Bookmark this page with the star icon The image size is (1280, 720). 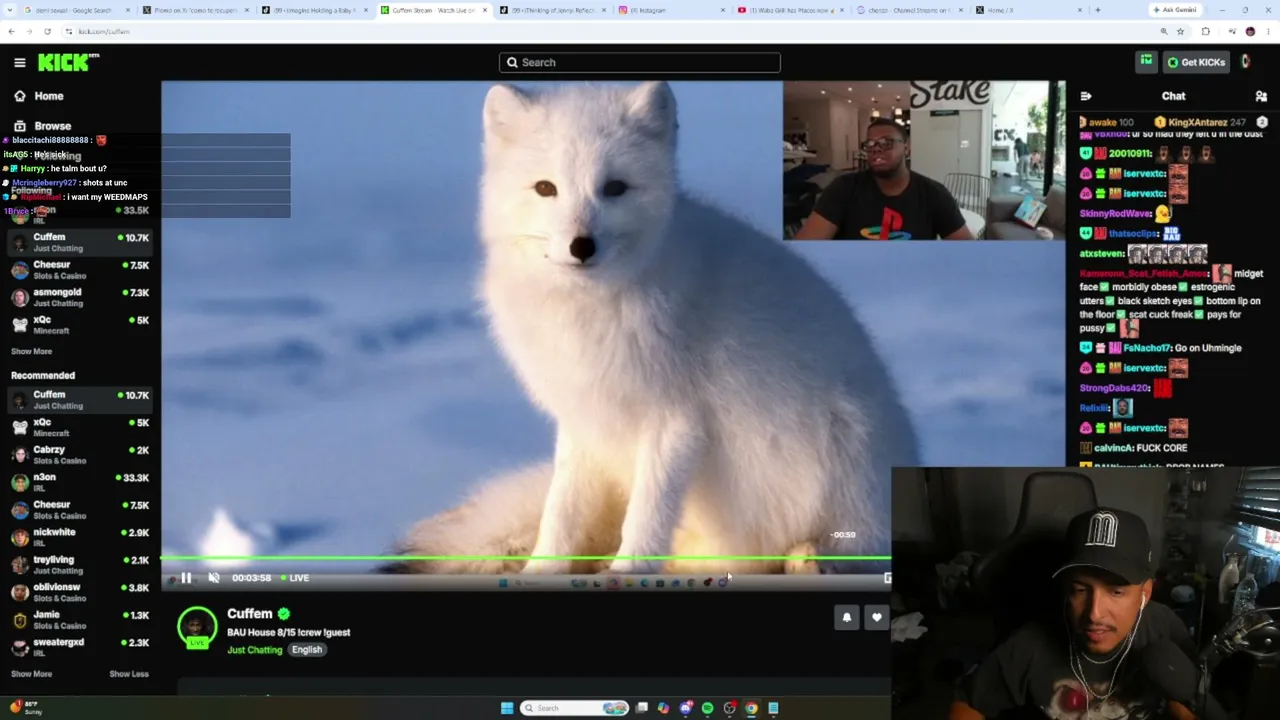(1181, 31)
